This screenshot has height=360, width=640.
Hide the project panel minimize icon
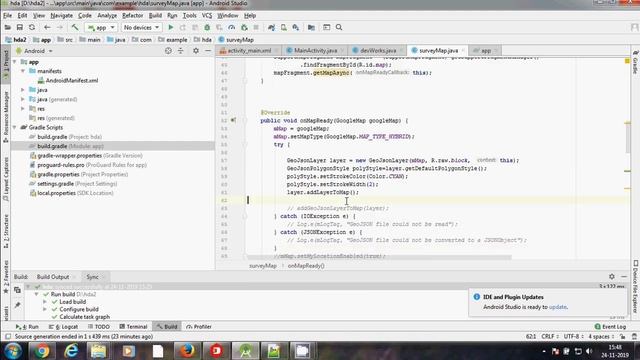(208, 51)
